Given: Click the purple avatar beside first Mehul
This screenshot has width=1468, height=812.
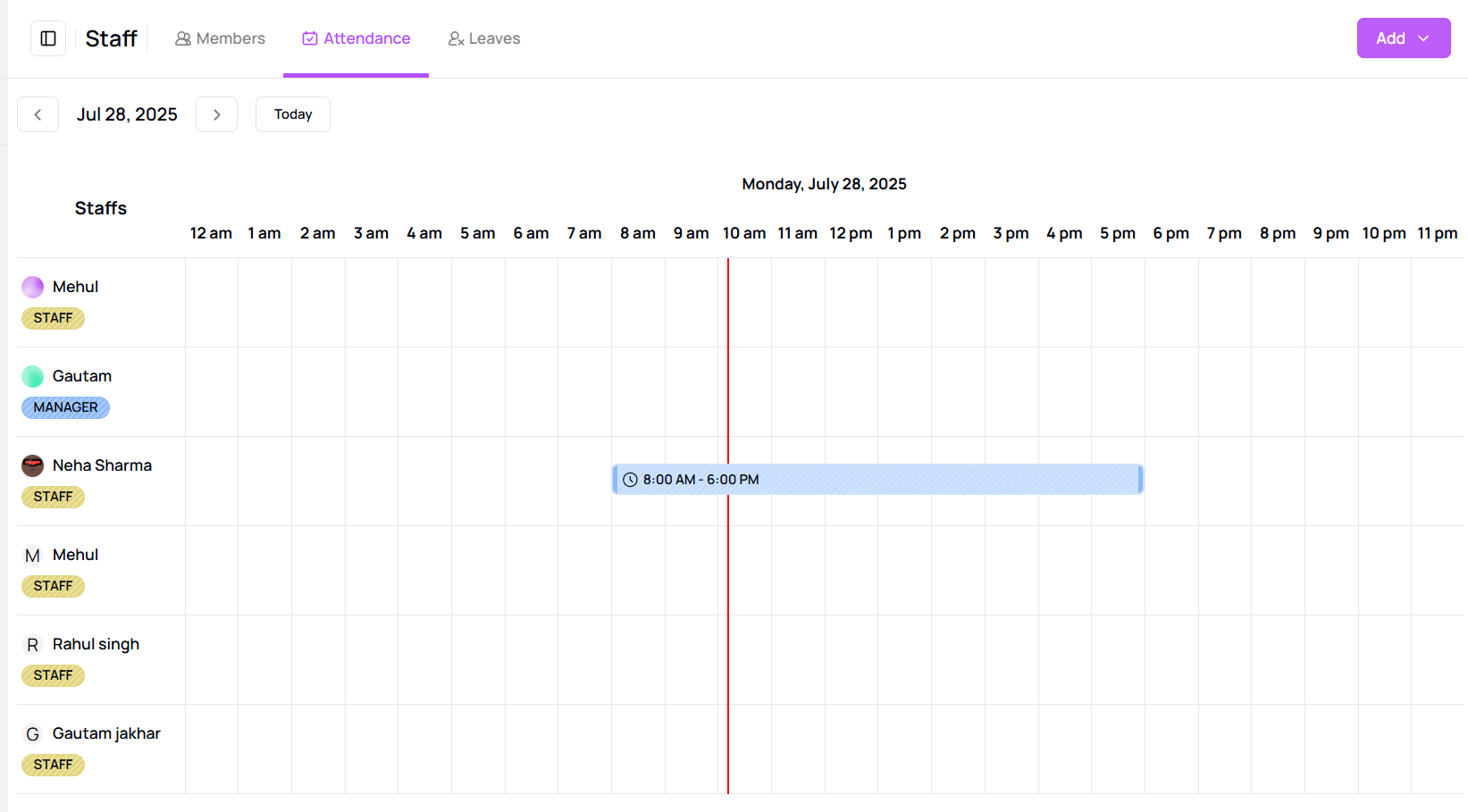Looking at the screenshot, I should 33,287.
